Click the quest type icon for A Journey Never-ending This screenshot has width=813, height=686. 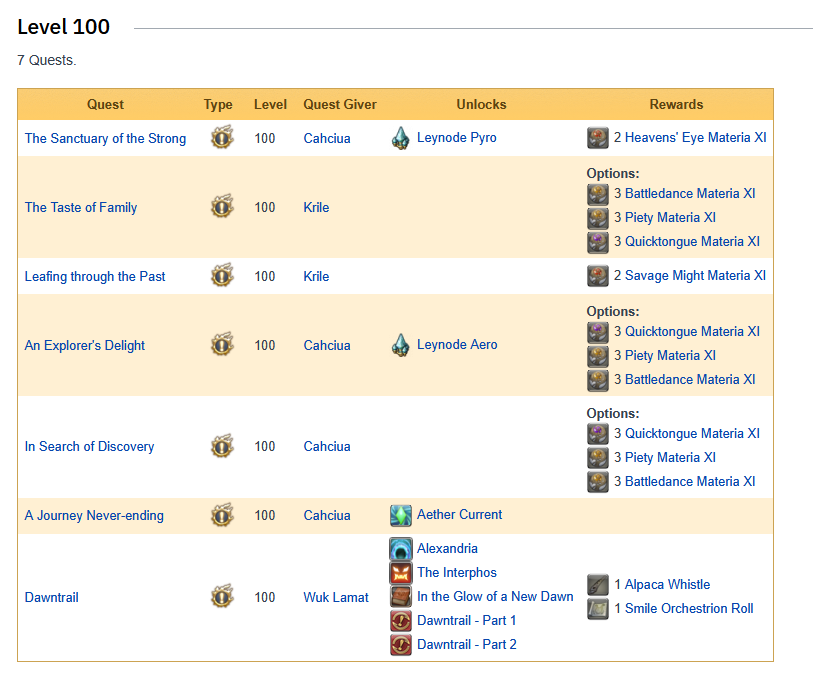pos(222,515)
